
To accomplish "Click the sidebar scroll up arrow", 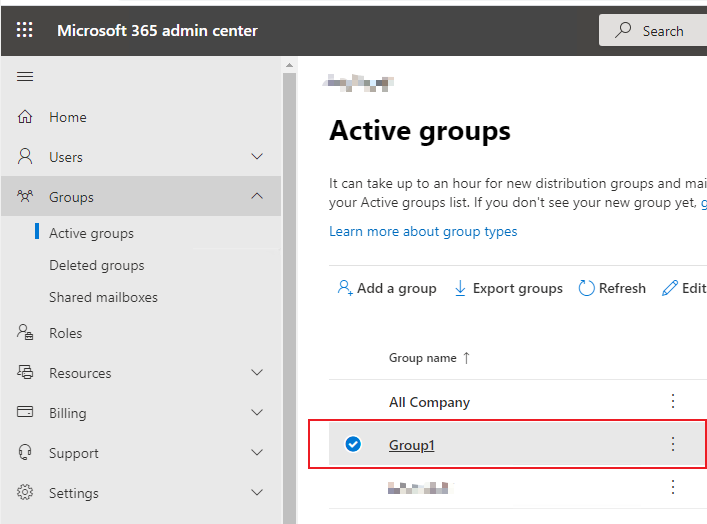I will point(289,66).
